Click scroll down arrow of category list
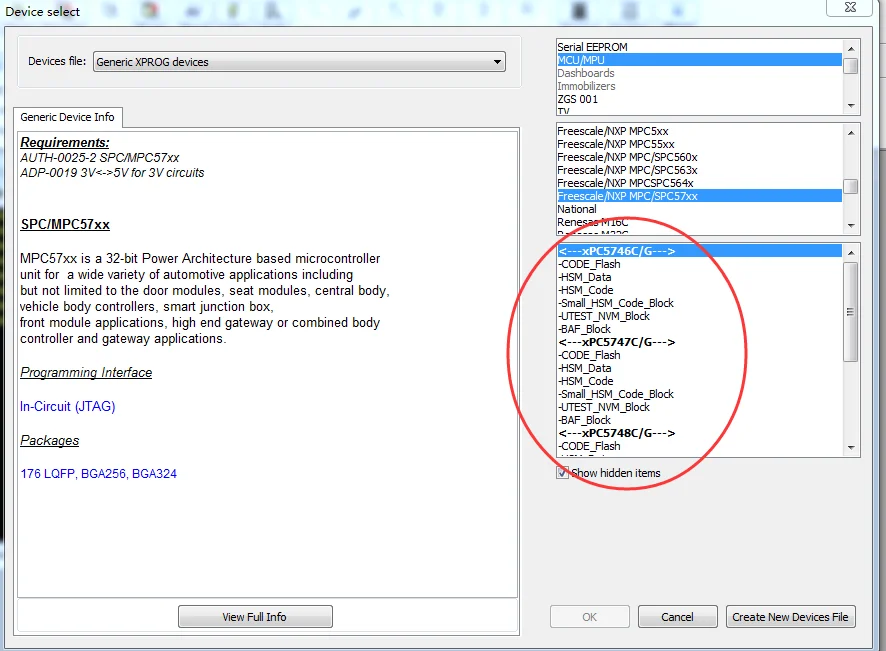Viewport: 886px width, 651px height. [x=851, y=106]
